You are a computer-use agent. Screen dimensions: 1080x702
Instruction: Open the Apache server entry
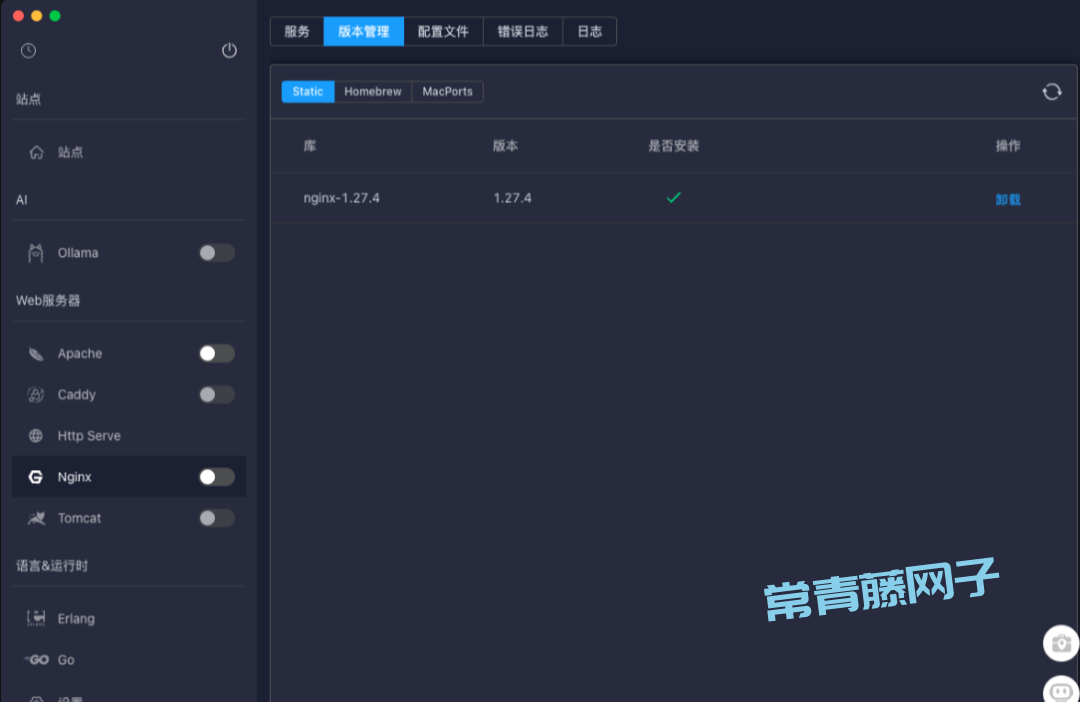coord(80,353)
